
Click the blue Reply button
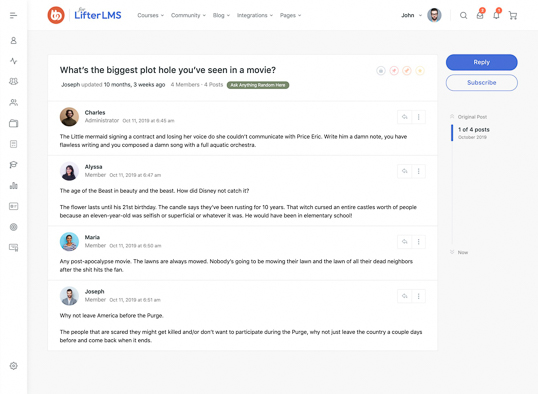point(481,62)
